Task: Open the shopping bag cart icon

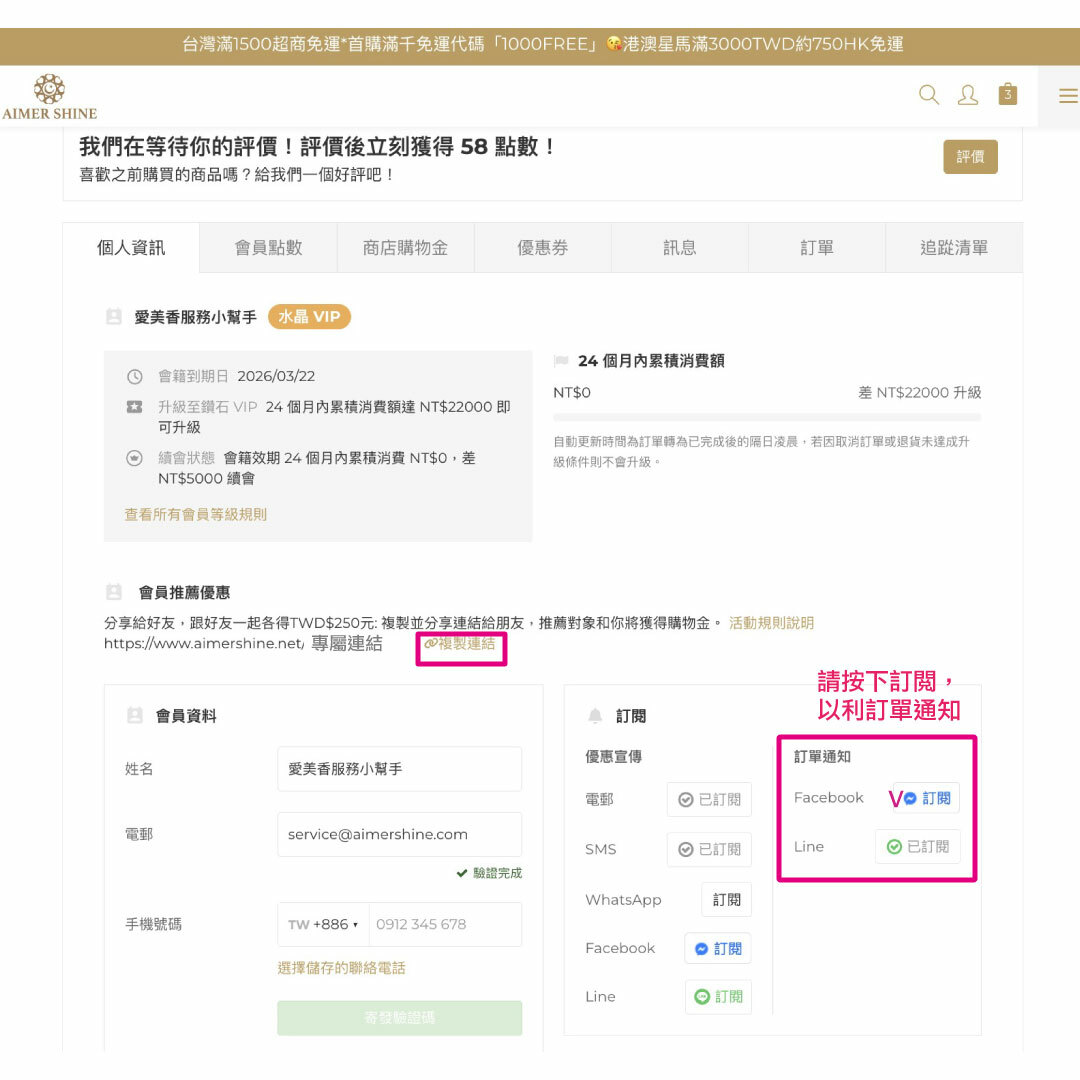Action: click(1008, 94)
